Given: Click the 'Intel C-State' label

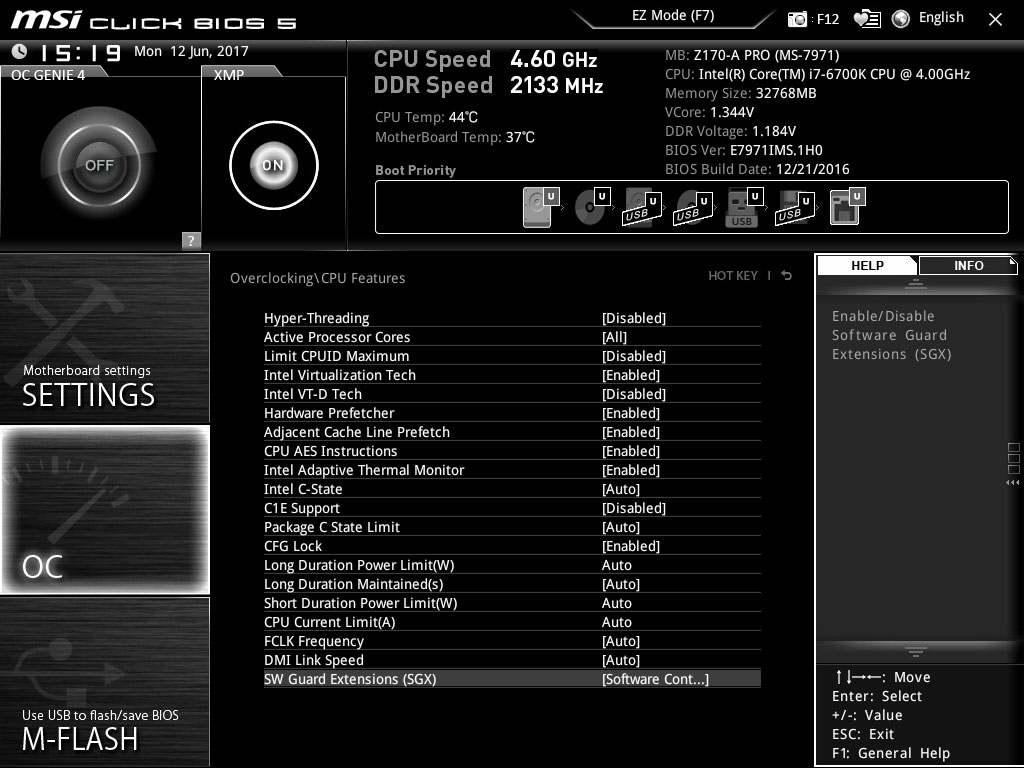Looking at the screenshot, I should pos(302,489).
